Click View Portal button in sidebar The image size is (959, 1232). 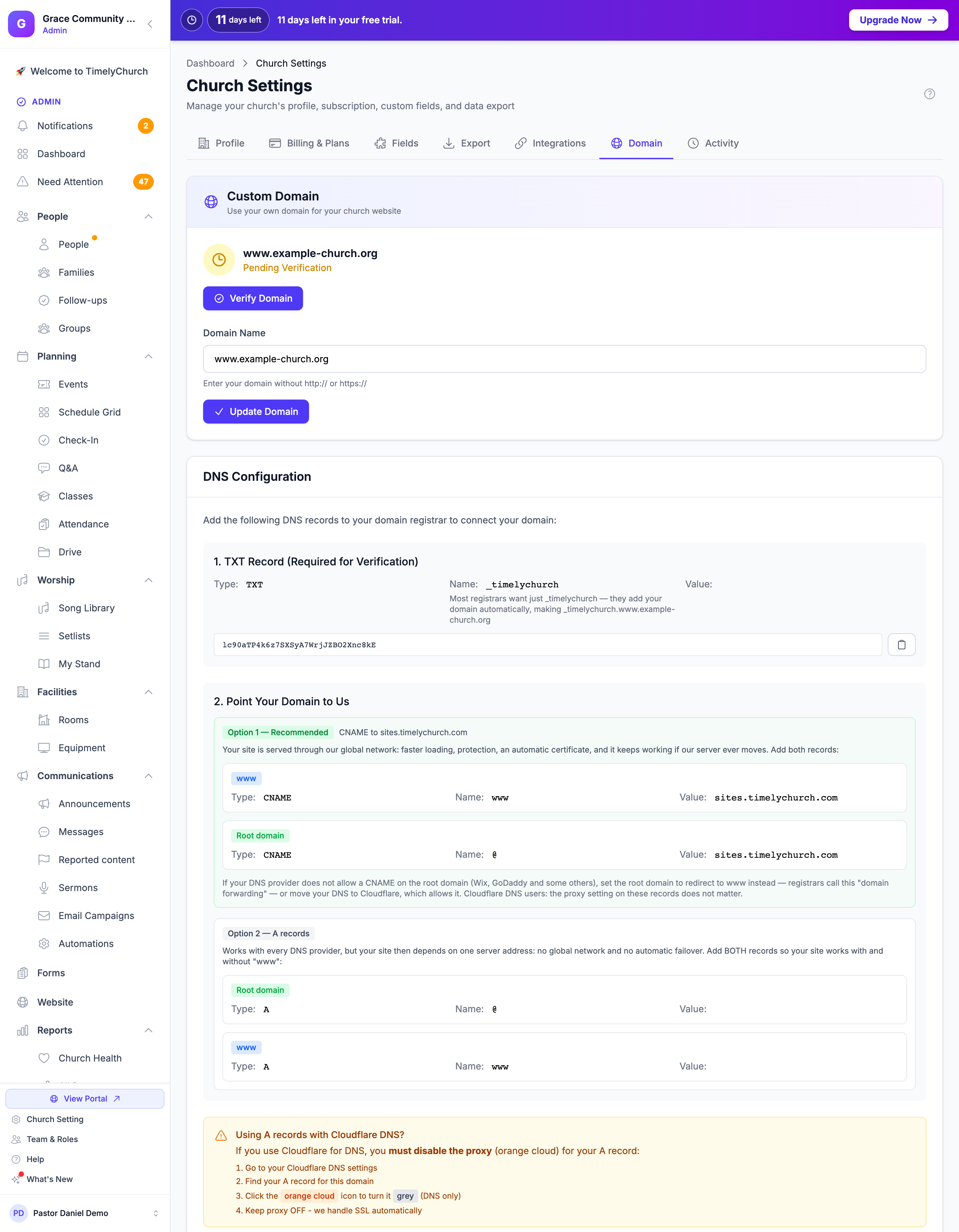[85, 1098]
